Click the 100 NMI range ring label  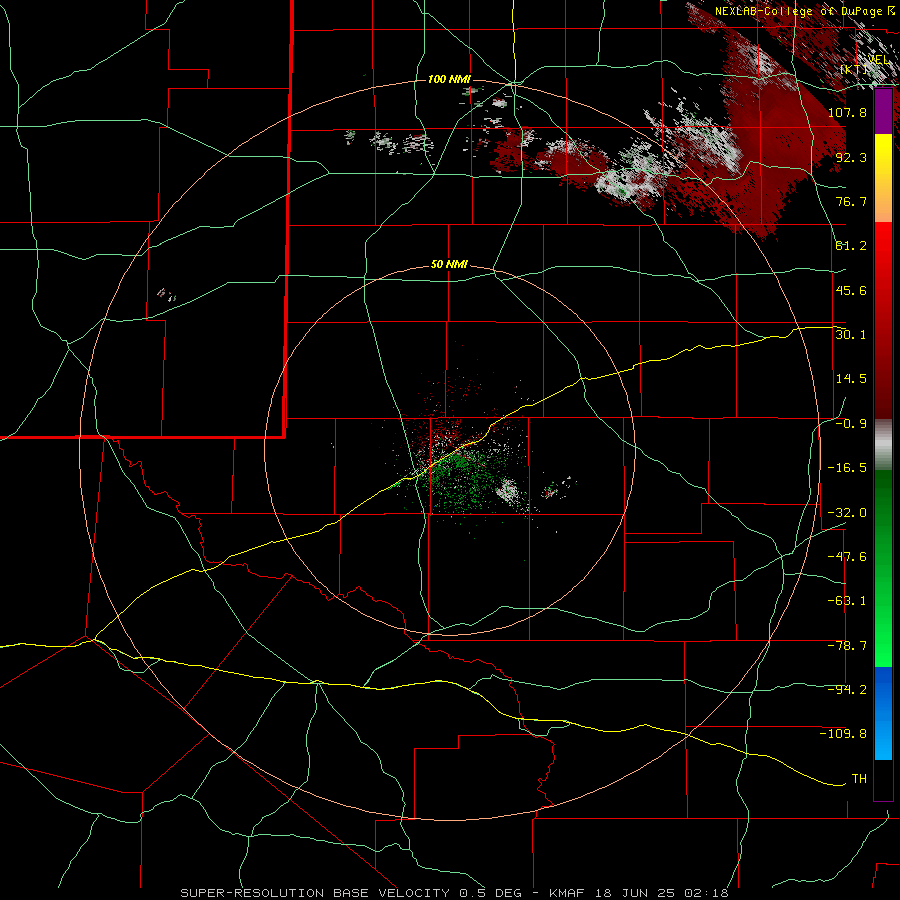click(x=449, y=79)
